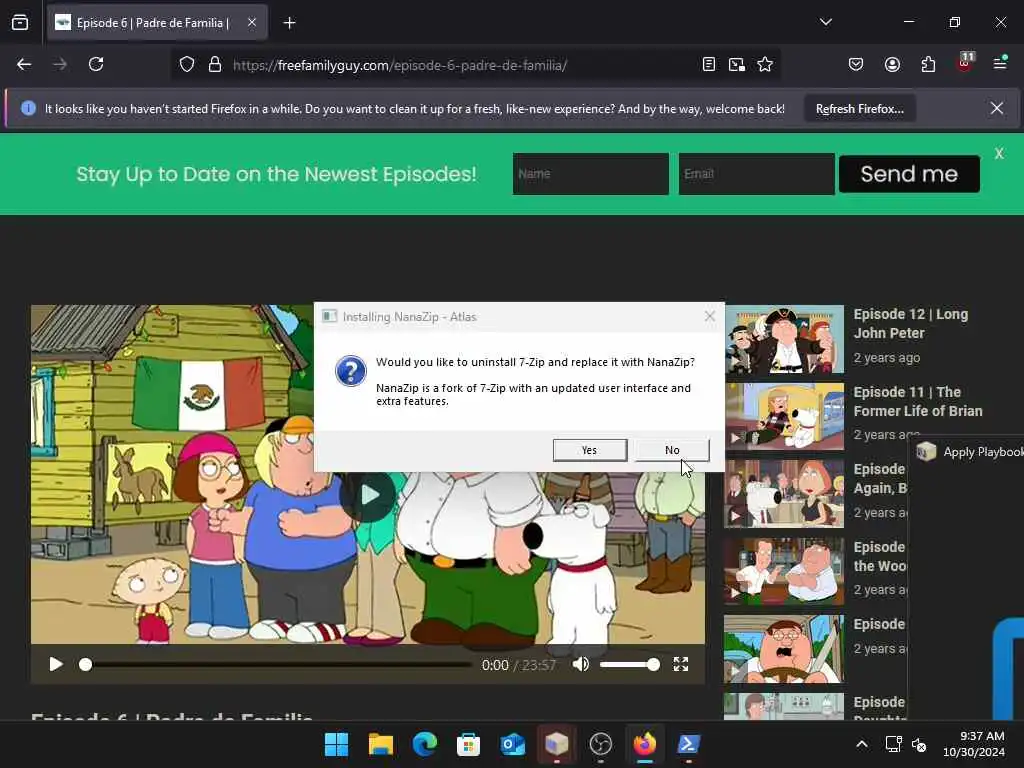Image resolution: width=1024 pixels, height=768 pixels.
Task: Click the Email input field
Action: [757, 174]
